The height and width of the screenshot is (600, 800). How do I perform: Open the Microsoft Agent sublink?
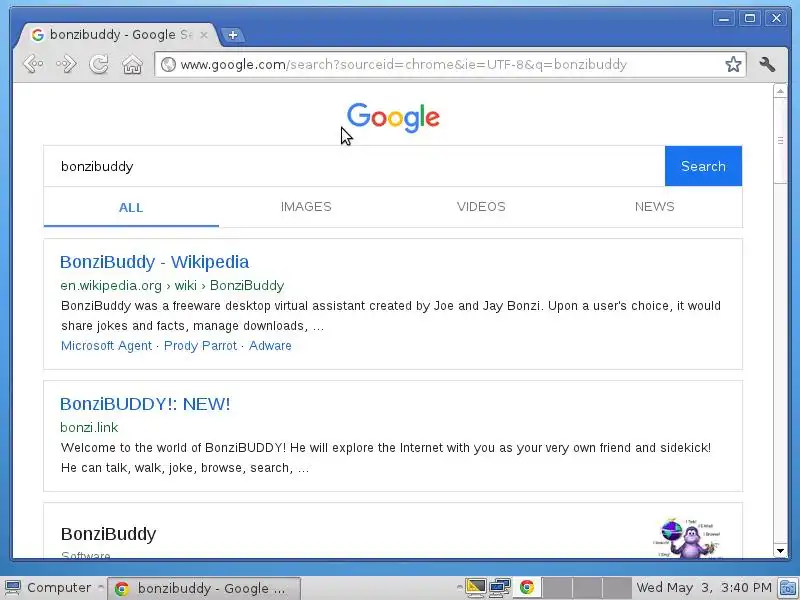point(106,345)
